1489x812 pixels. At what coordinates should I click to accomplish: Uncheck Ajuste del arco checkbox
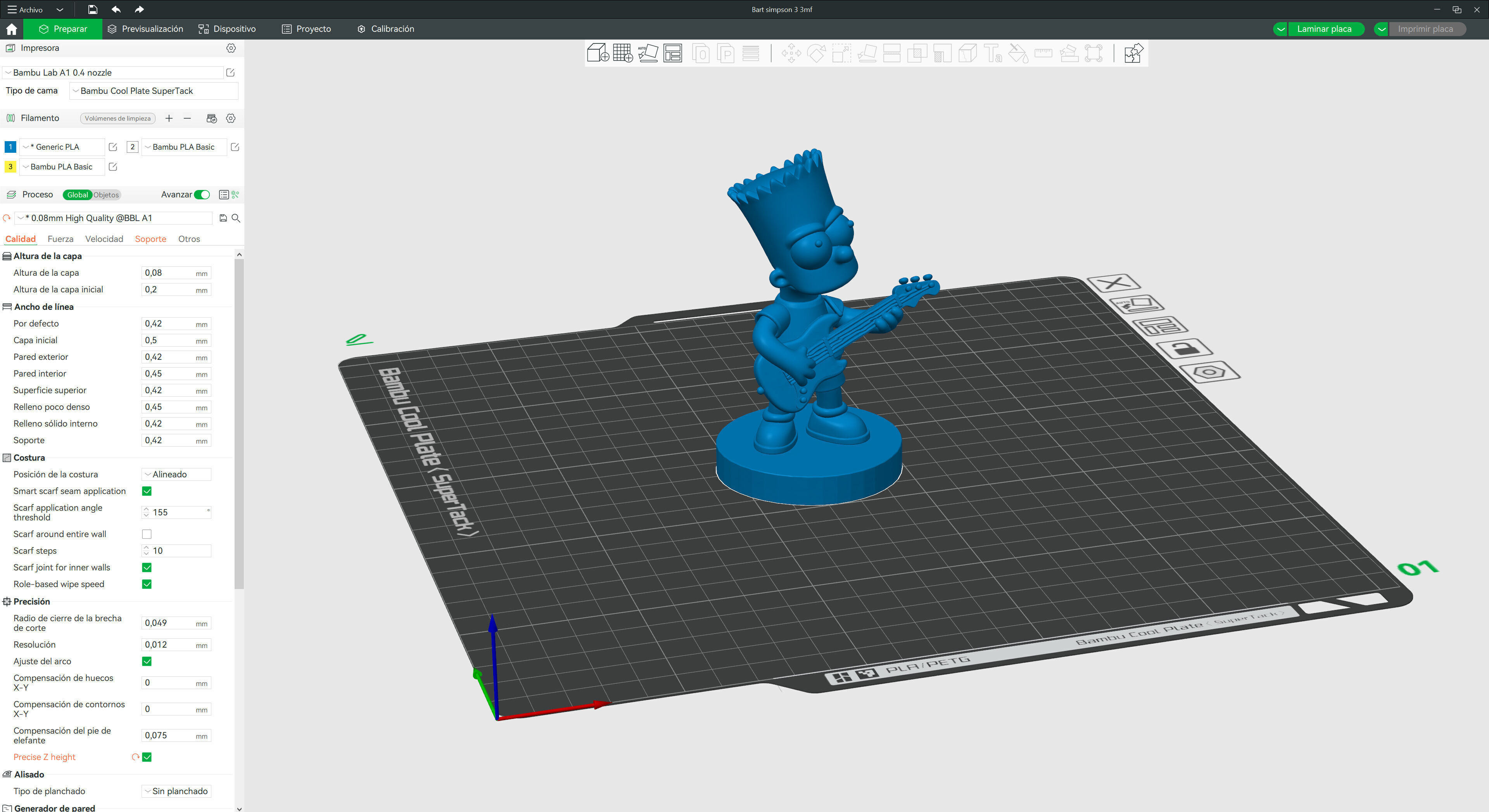147,661
